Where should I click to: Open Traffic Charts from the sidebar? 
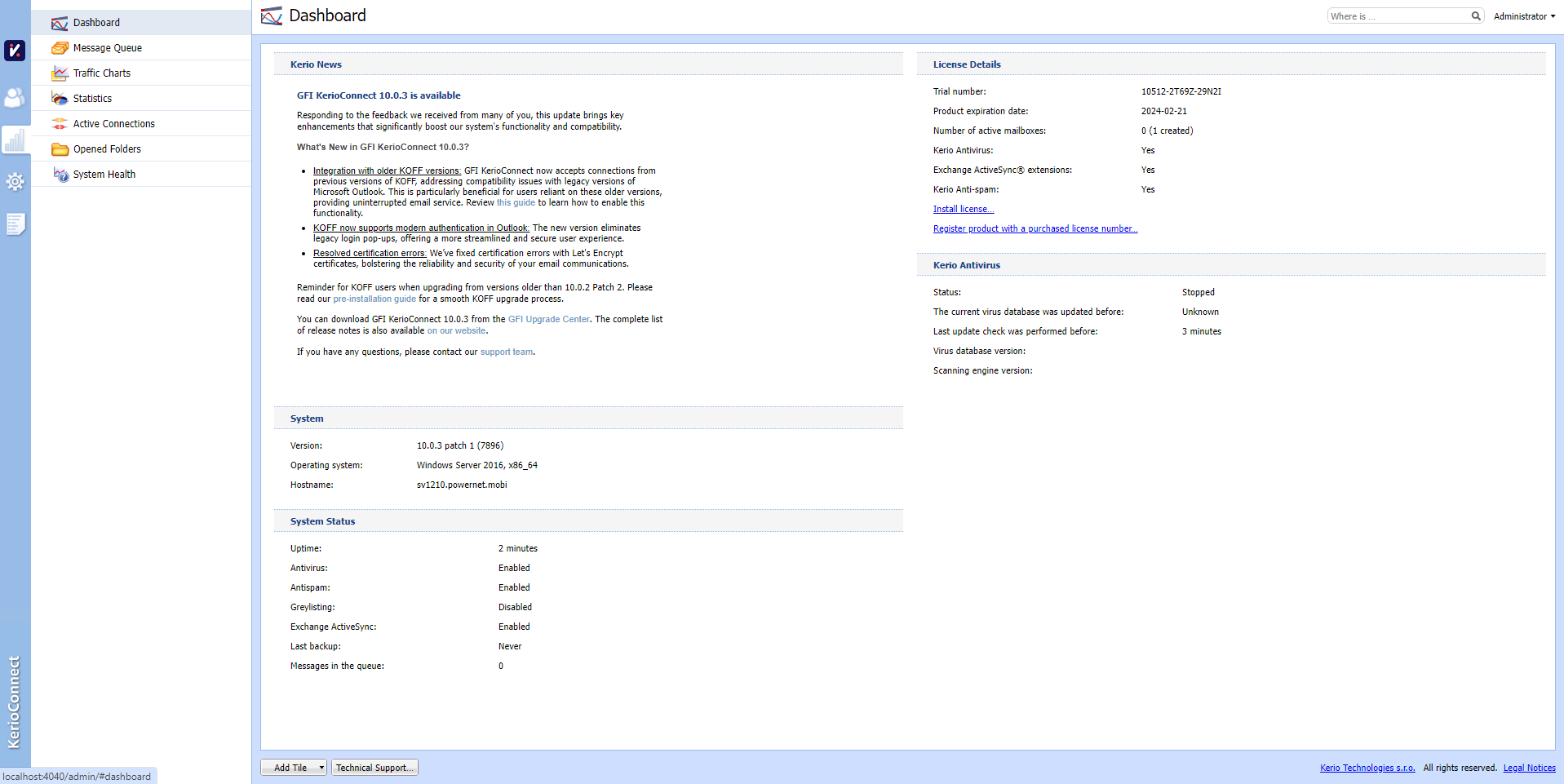102,73
